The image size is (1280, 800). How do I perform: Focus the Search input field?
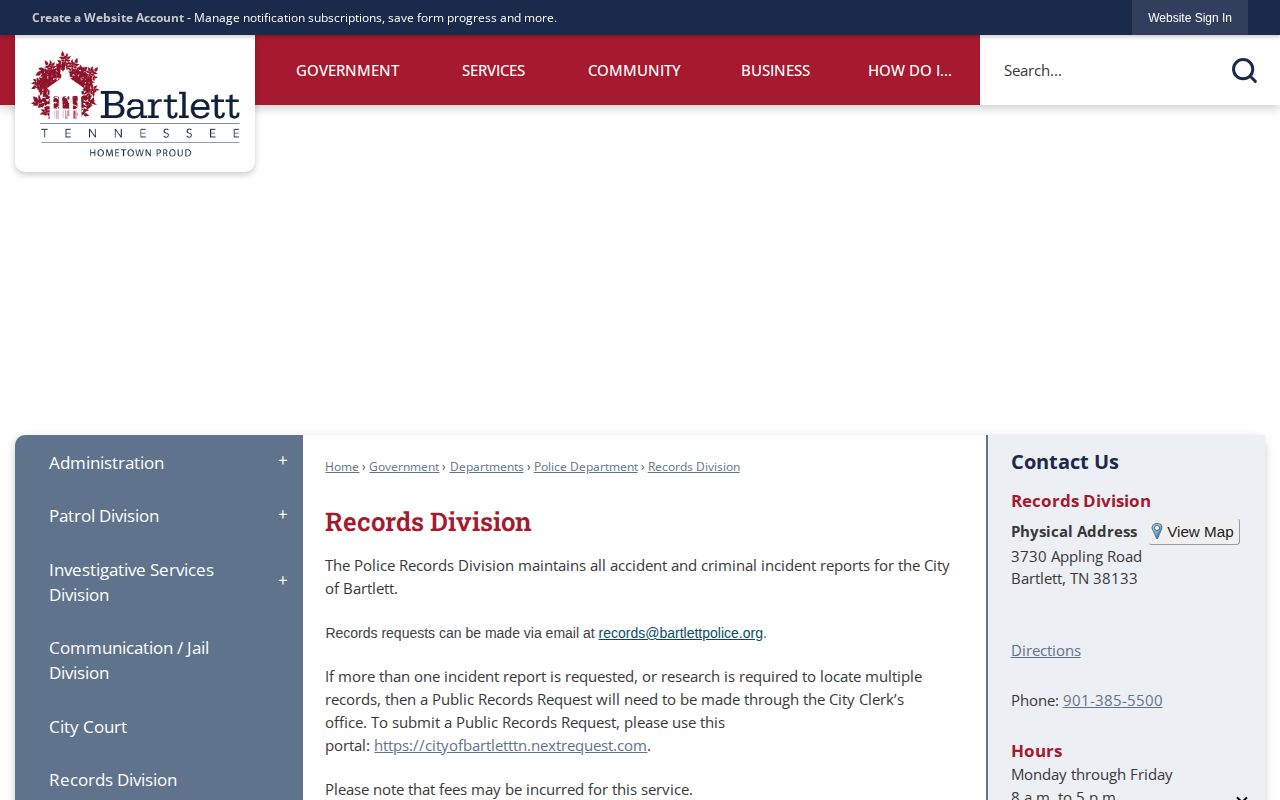(x=1105, y=70)
